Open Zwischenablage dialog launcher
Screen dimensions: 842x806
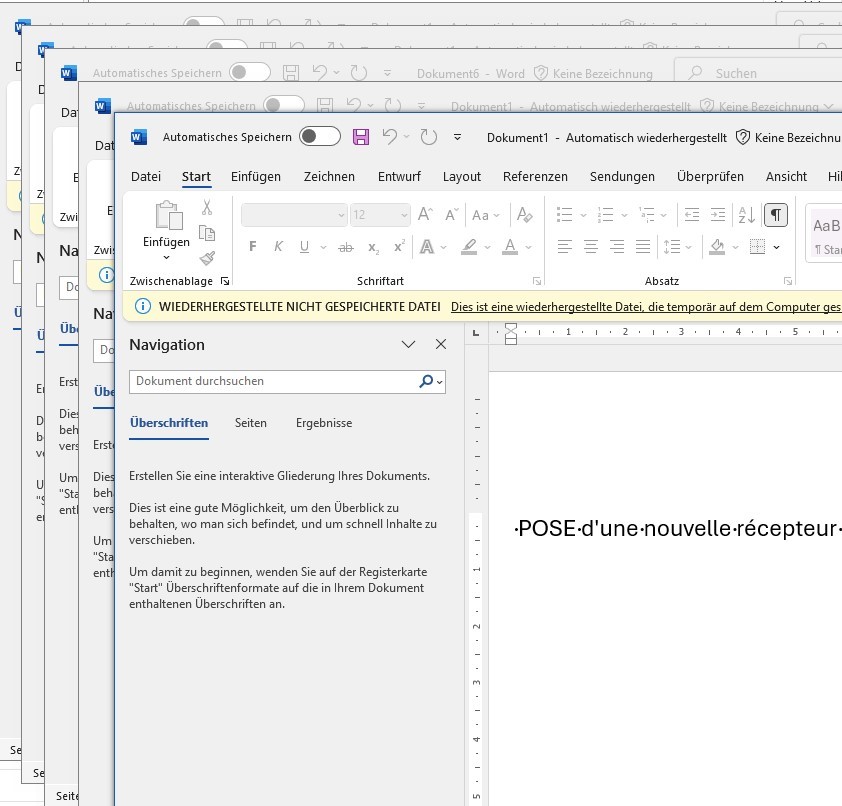click(225, 281)
